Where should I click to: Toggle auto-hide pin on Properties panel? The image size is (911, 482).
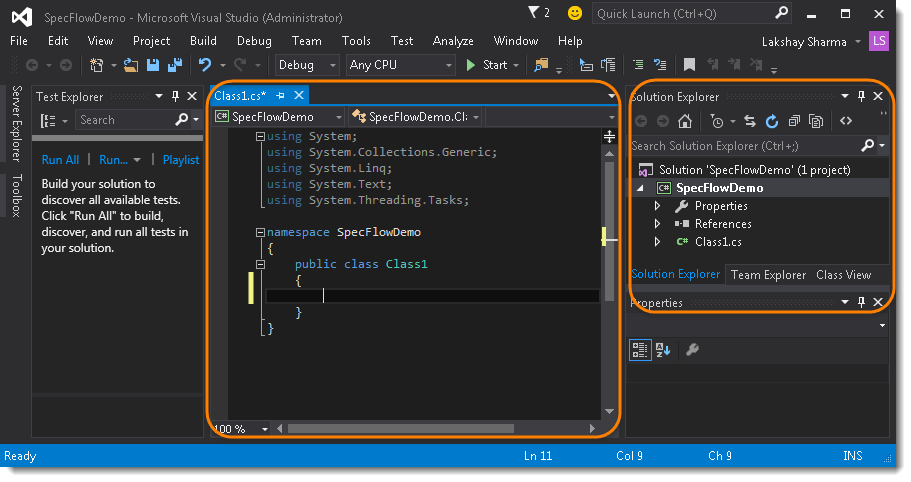(x=862, y=302)
